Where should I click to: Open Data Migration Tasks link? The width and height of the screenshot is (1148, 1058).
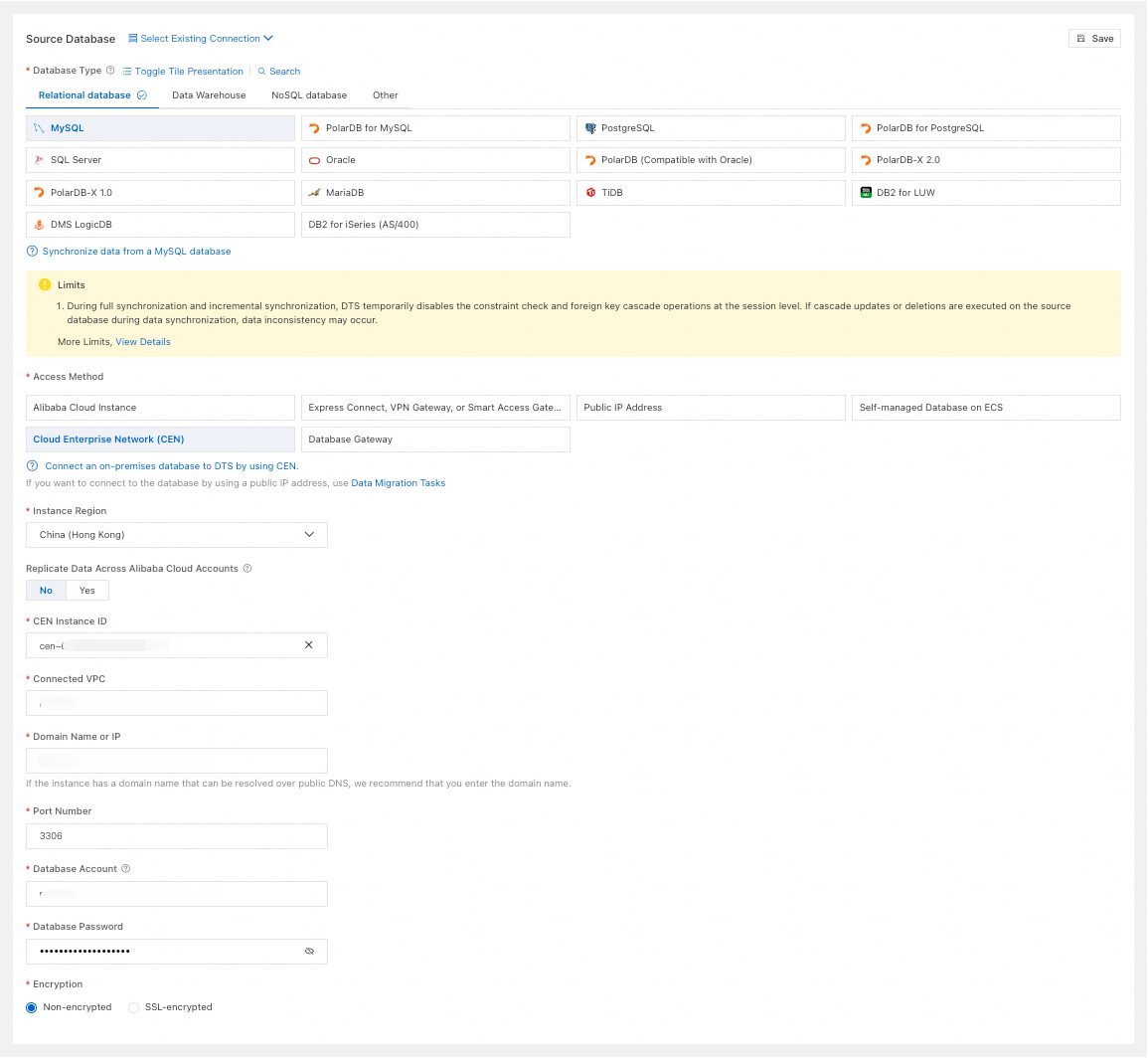click(x=399, y=483)
